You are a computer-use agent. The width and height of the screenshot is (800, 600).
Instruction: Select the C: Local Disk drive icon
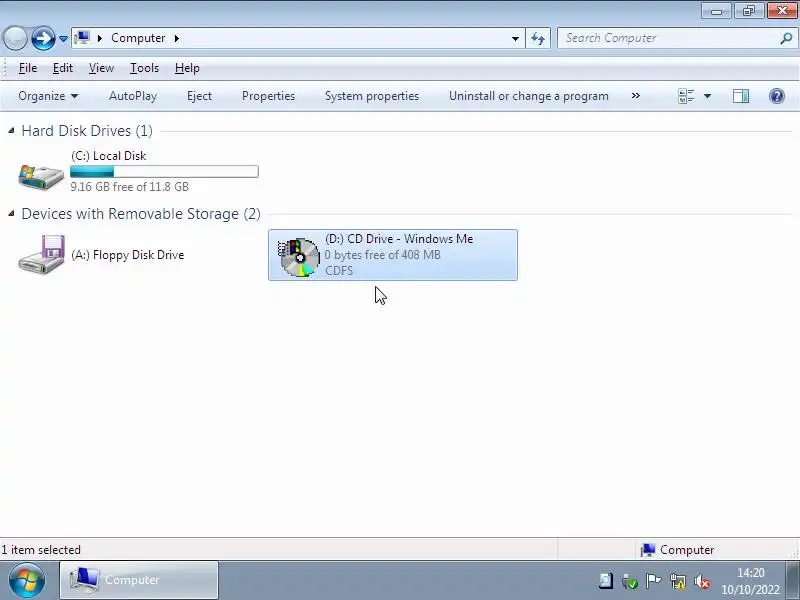(41, 176)
